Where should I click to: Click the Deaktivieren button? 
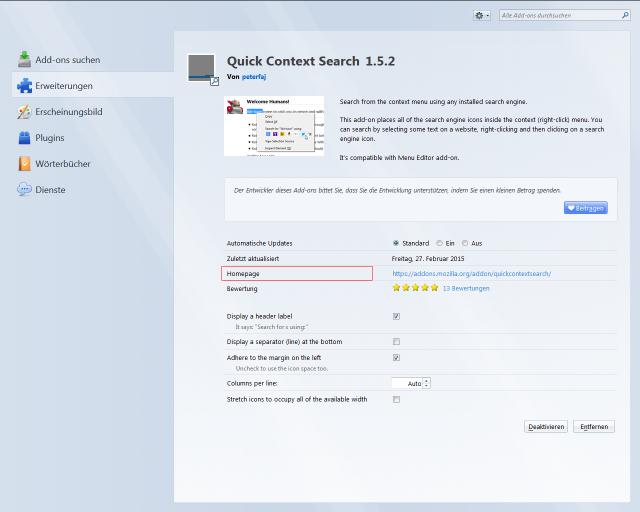tap(546, 427)
